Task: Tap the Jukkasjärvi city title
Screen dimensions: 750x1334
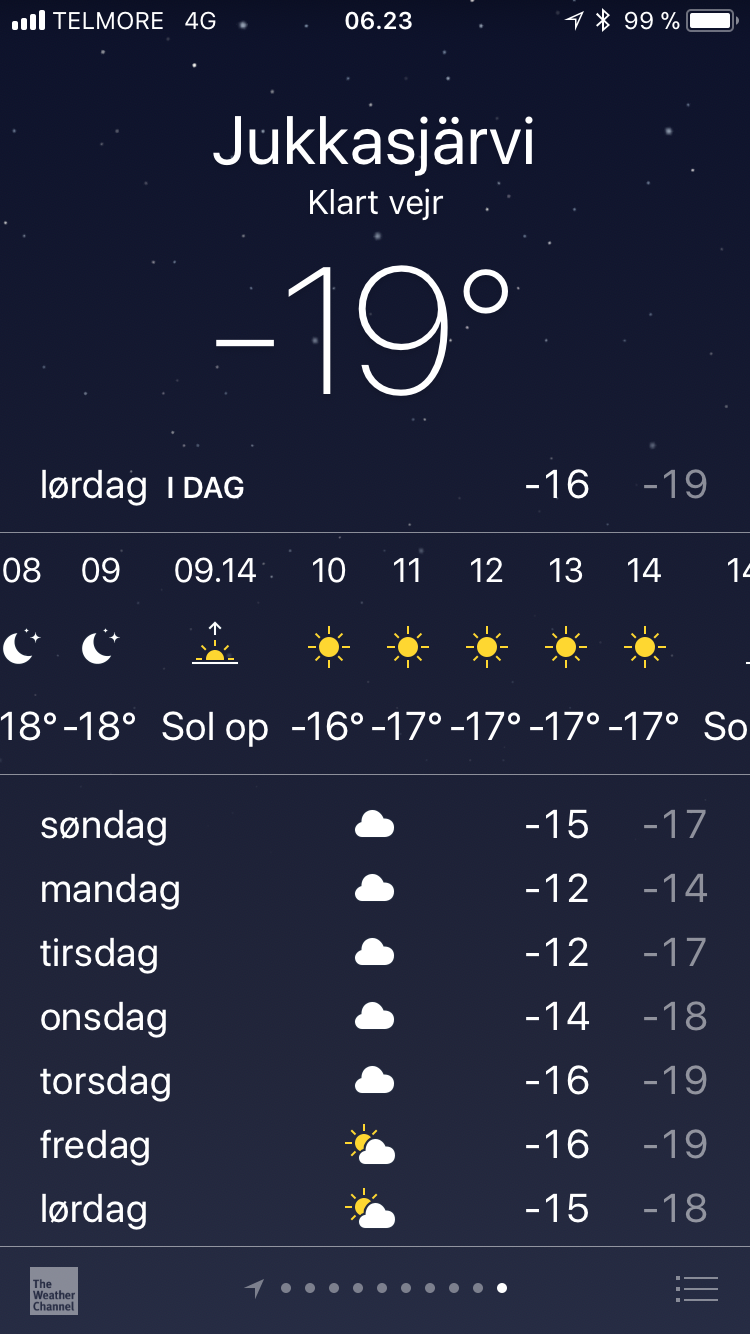Action: (374, 143)
